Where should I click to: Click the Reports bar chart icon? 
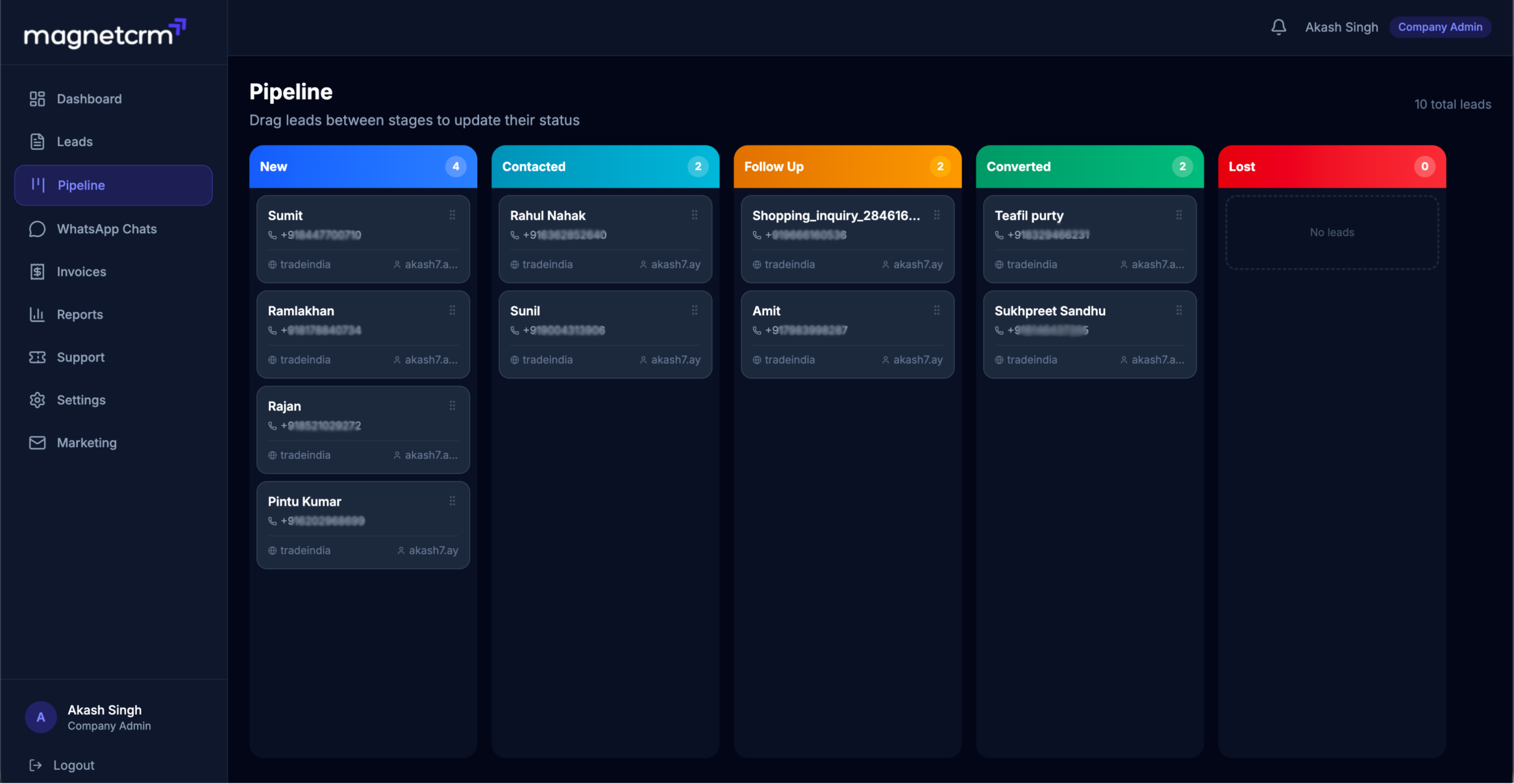[37, 315]
